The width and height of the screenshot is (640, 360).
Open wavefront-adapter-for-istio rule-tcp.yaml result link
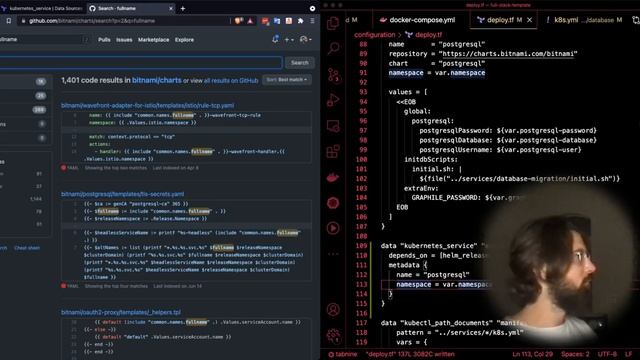[x=148, y=105]
